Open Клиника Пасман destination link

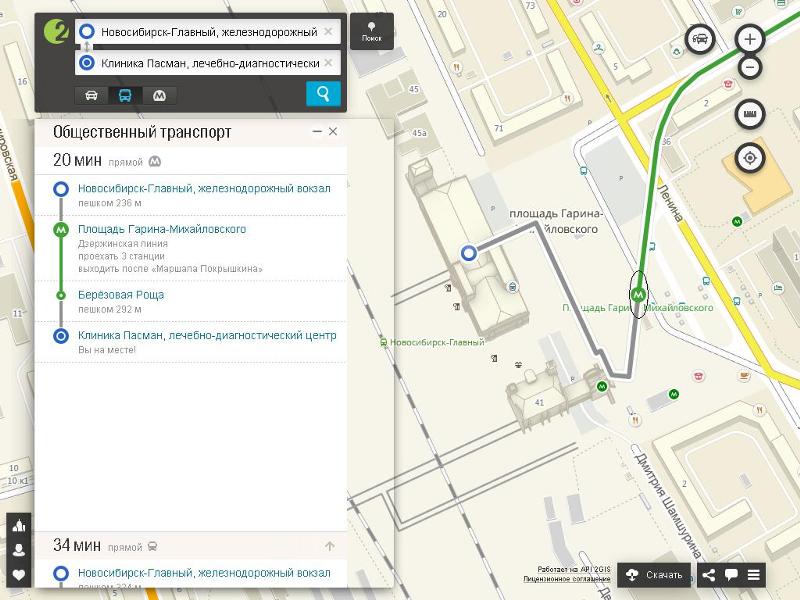click(207, 335)
